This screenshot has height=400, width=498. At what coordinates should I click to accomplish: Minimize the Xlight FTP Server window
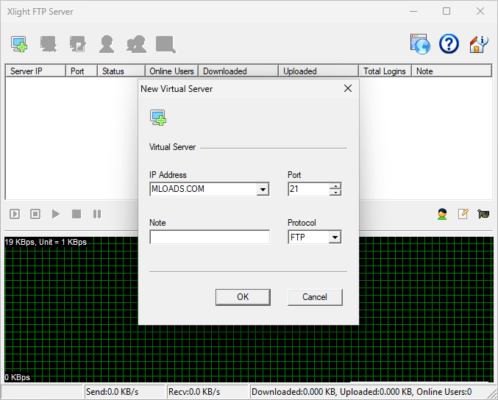pyautogui.click(x=413, y=11)
